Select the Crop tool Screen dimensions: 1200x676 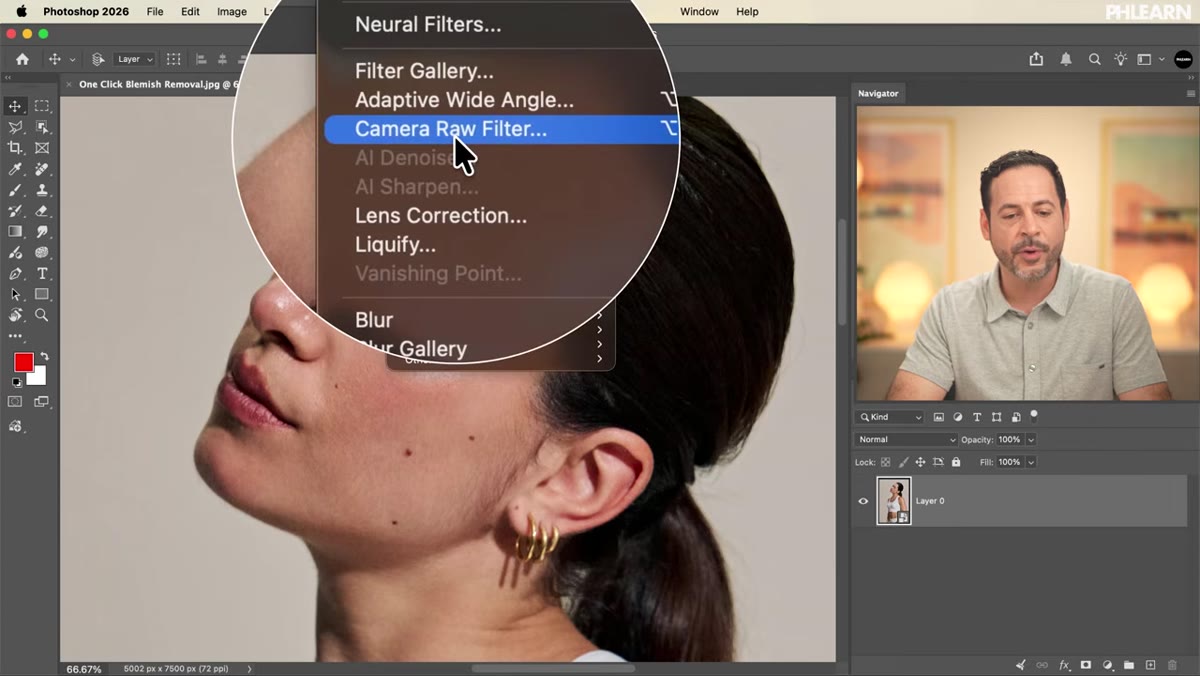pos(15,148)
